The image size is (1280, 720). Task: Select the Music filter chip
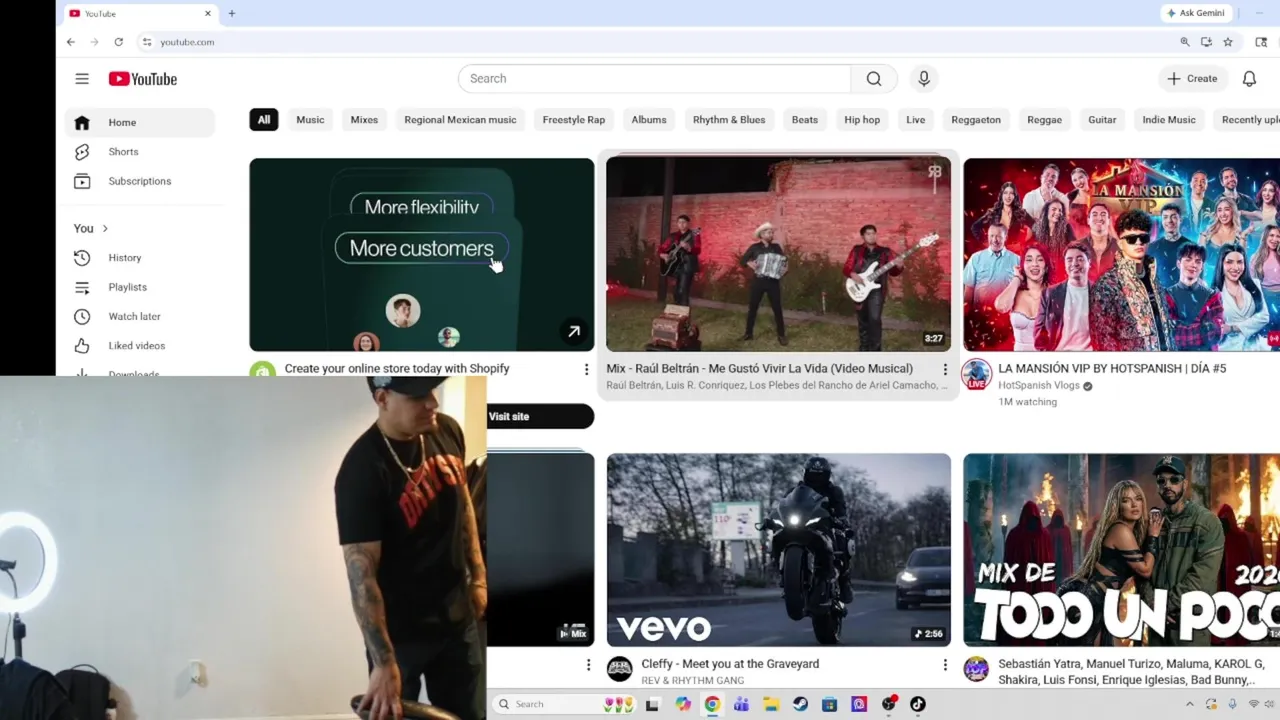310,120
